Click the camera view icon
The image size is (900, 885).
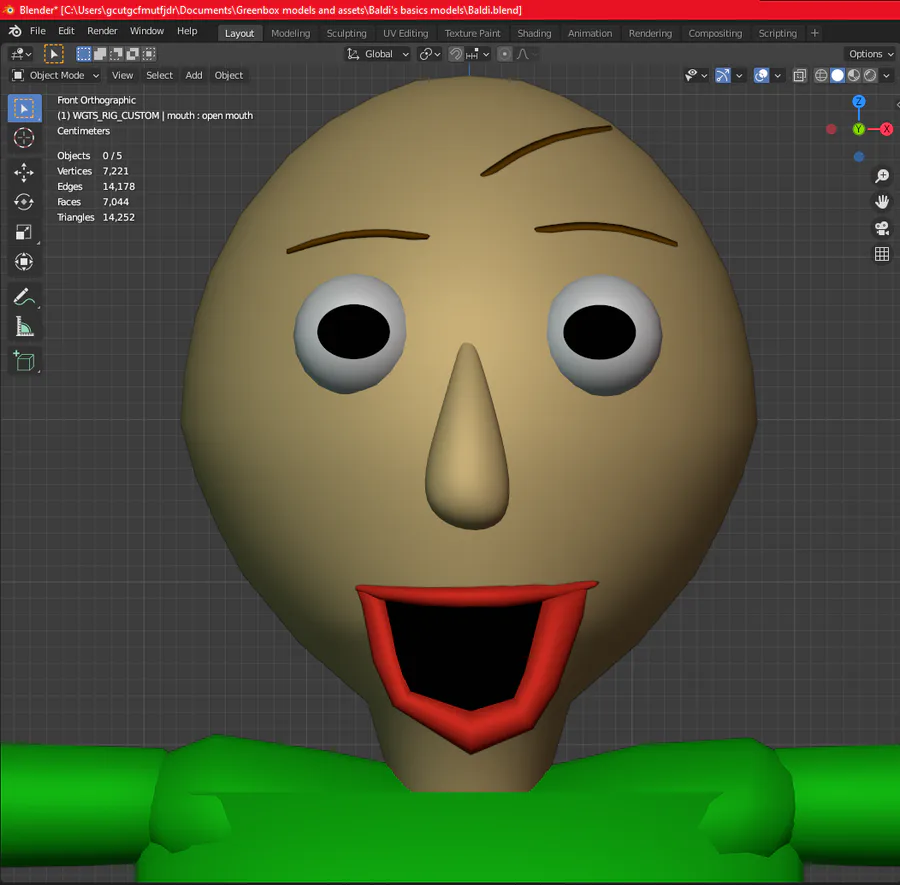click(882, 228)
